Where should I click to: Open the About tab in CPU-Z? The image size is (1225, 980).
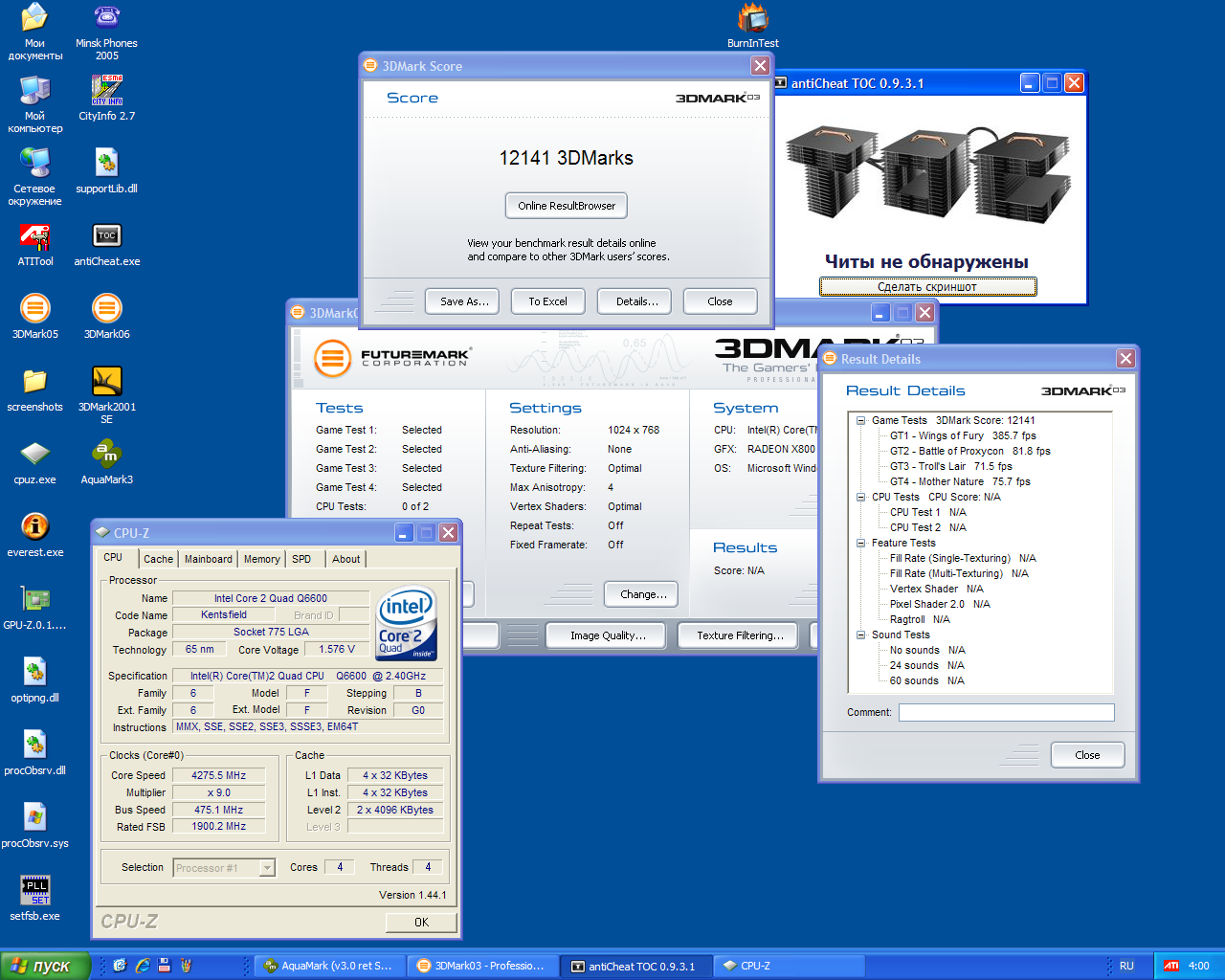coord(346,559)
